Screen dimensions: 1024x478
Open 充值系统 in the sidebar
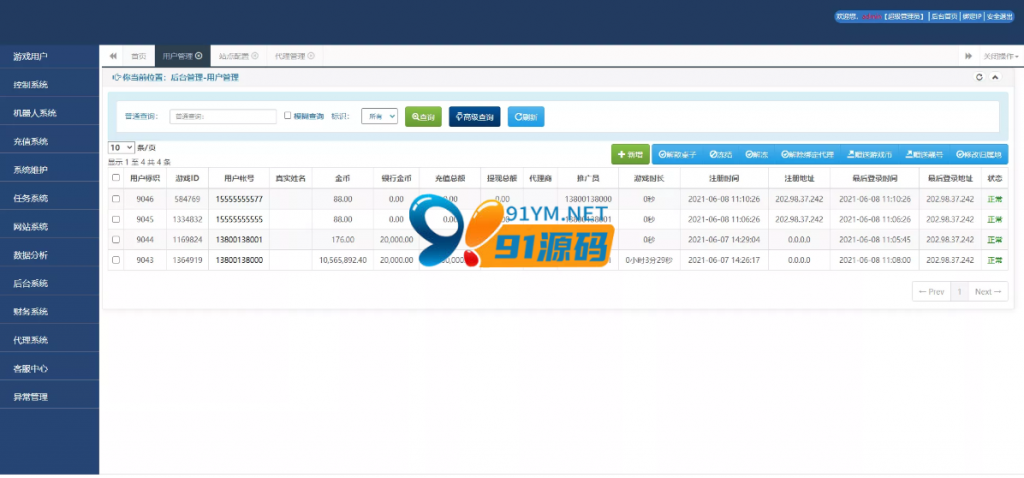50,142
